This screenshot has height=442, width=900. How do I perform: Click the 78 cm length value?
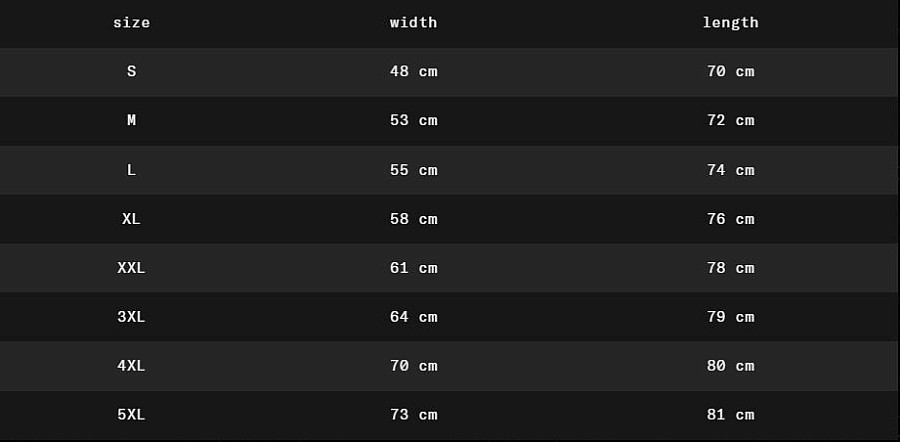pos(730,268)
